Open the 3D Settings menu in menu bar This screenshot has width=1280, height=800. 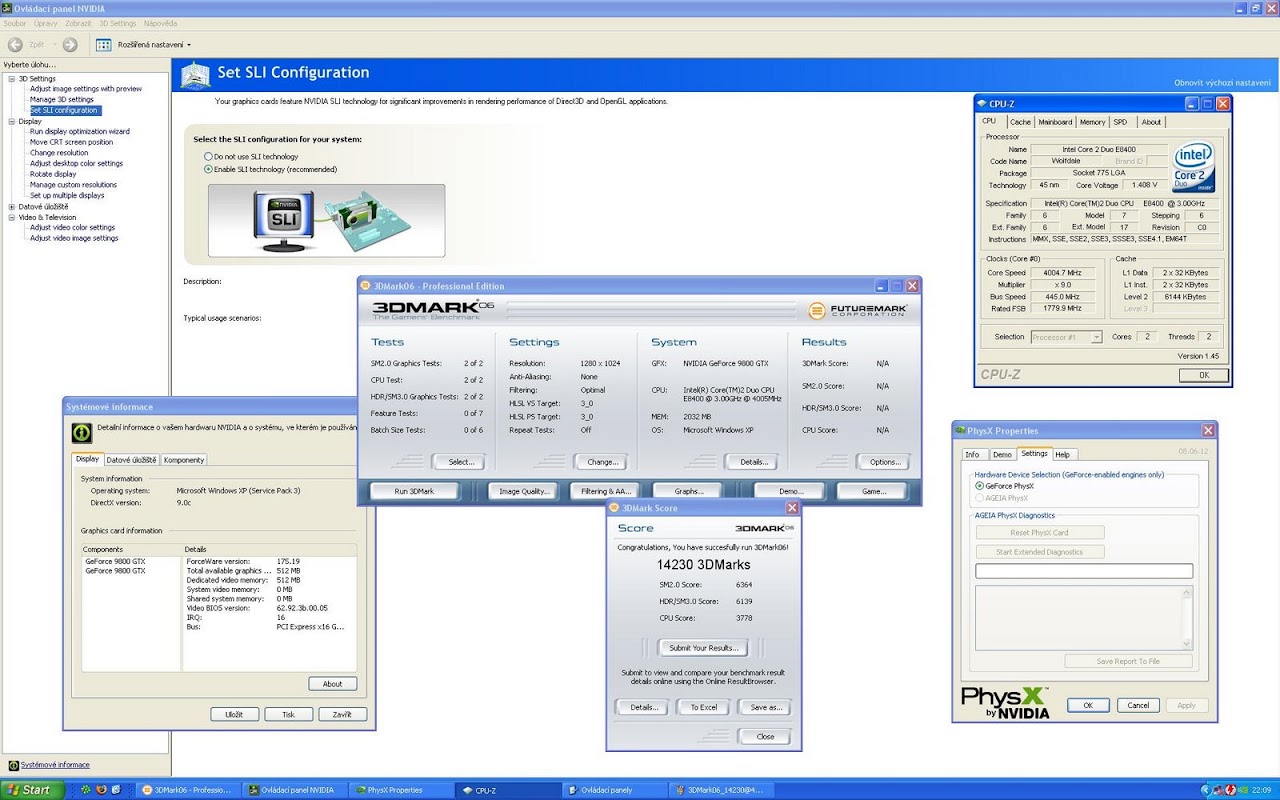click(x=117, y=23)
